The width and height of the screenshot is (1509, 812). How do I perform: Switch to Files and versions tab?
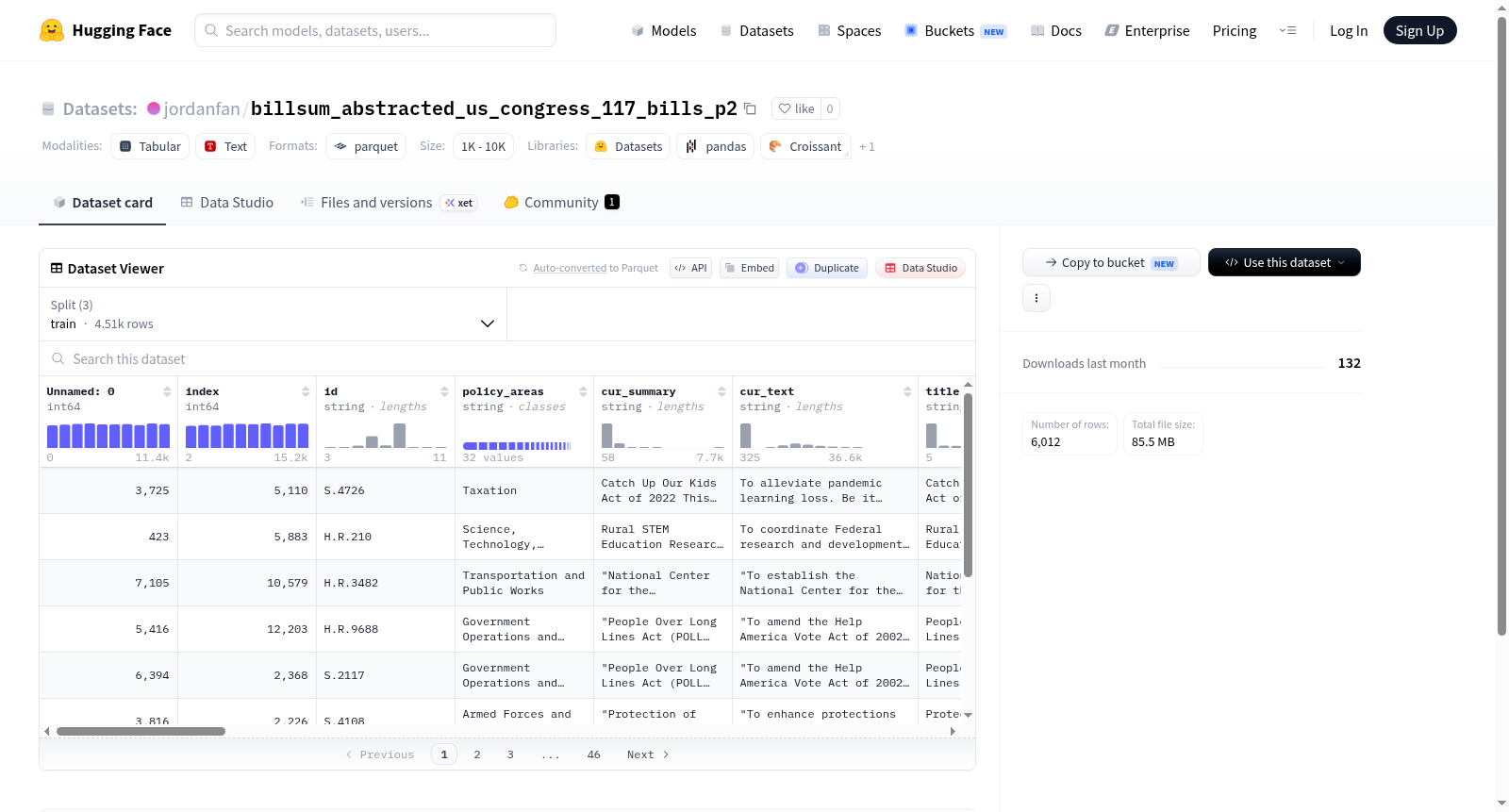pyautogui.click(x=388, y=203)
